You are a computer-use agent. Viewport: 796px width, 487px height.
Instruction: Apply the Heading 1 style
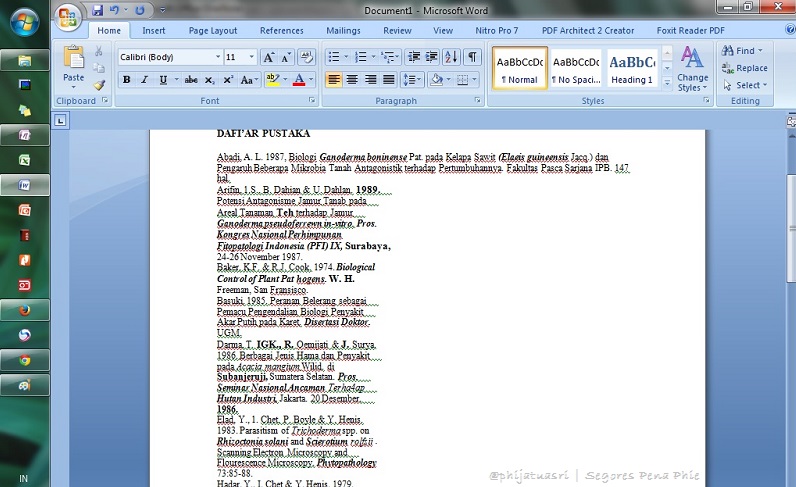click(x=632, y=68)
